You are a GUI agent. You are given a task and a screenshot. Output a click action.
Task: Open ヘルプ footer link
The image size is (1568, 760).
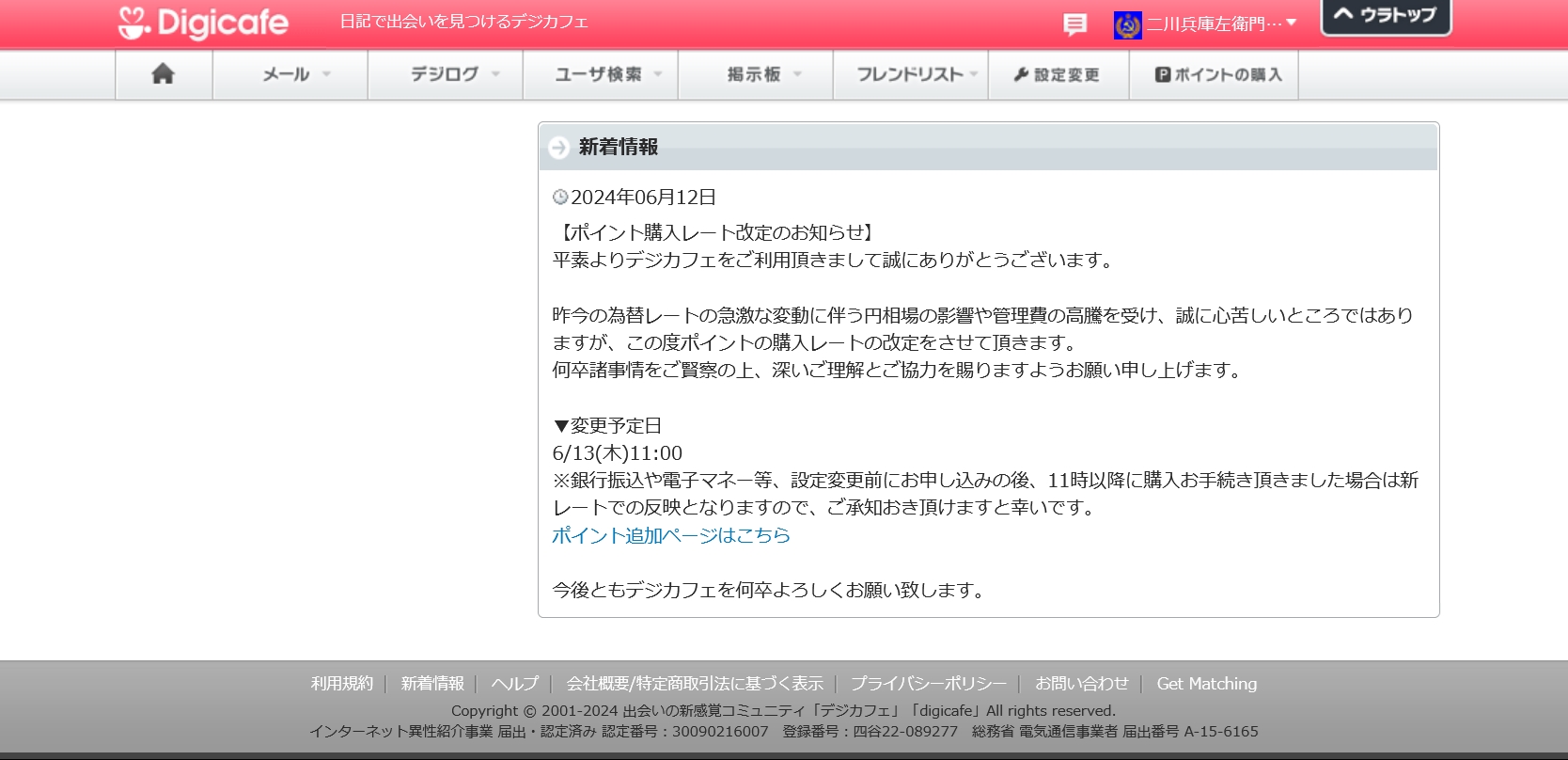click(x=515, y=684)
